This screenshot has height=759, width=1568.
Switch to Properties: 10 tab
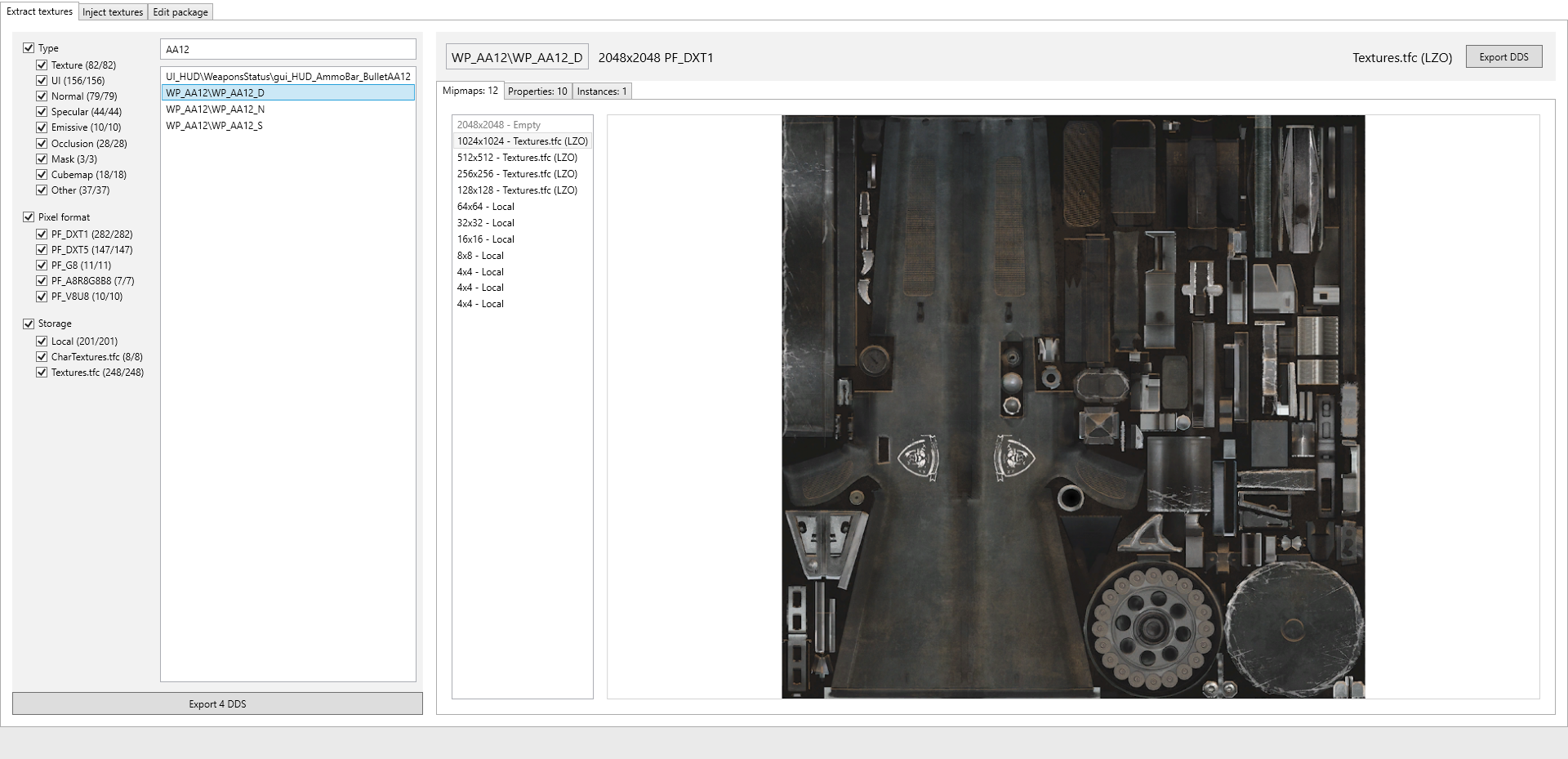pos(537,92)
